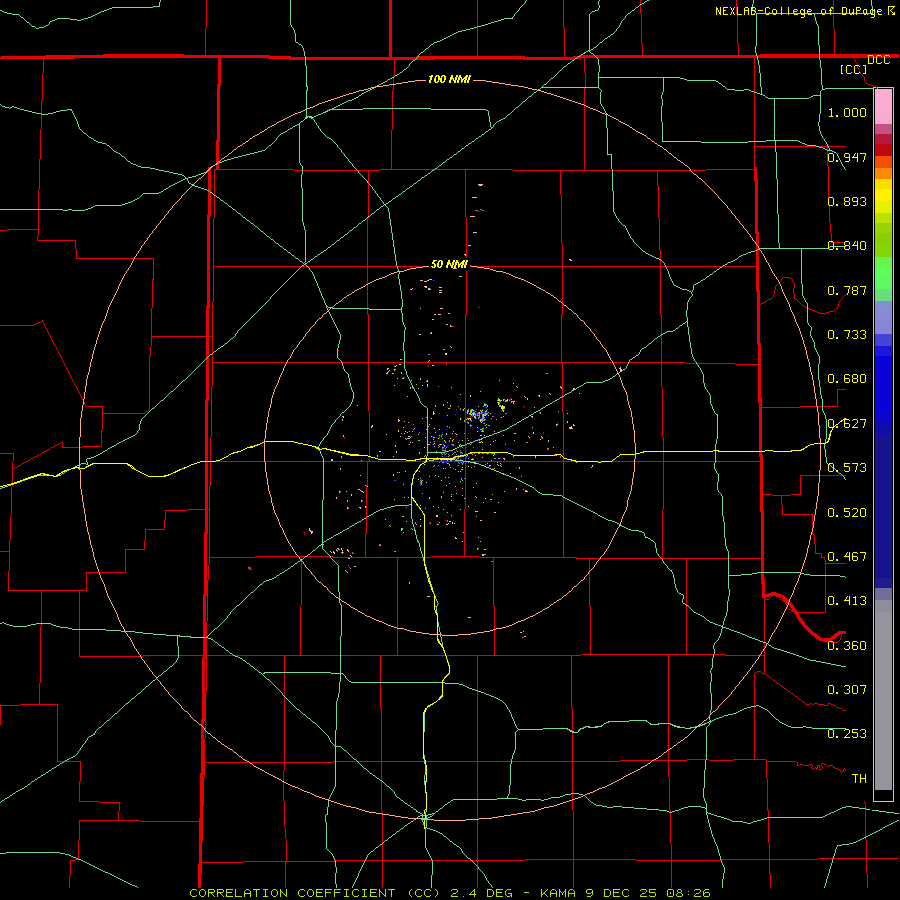This screenshot has height=900, width=900.
Task: Click the thick red river line at right
Action: click(804, 617)
